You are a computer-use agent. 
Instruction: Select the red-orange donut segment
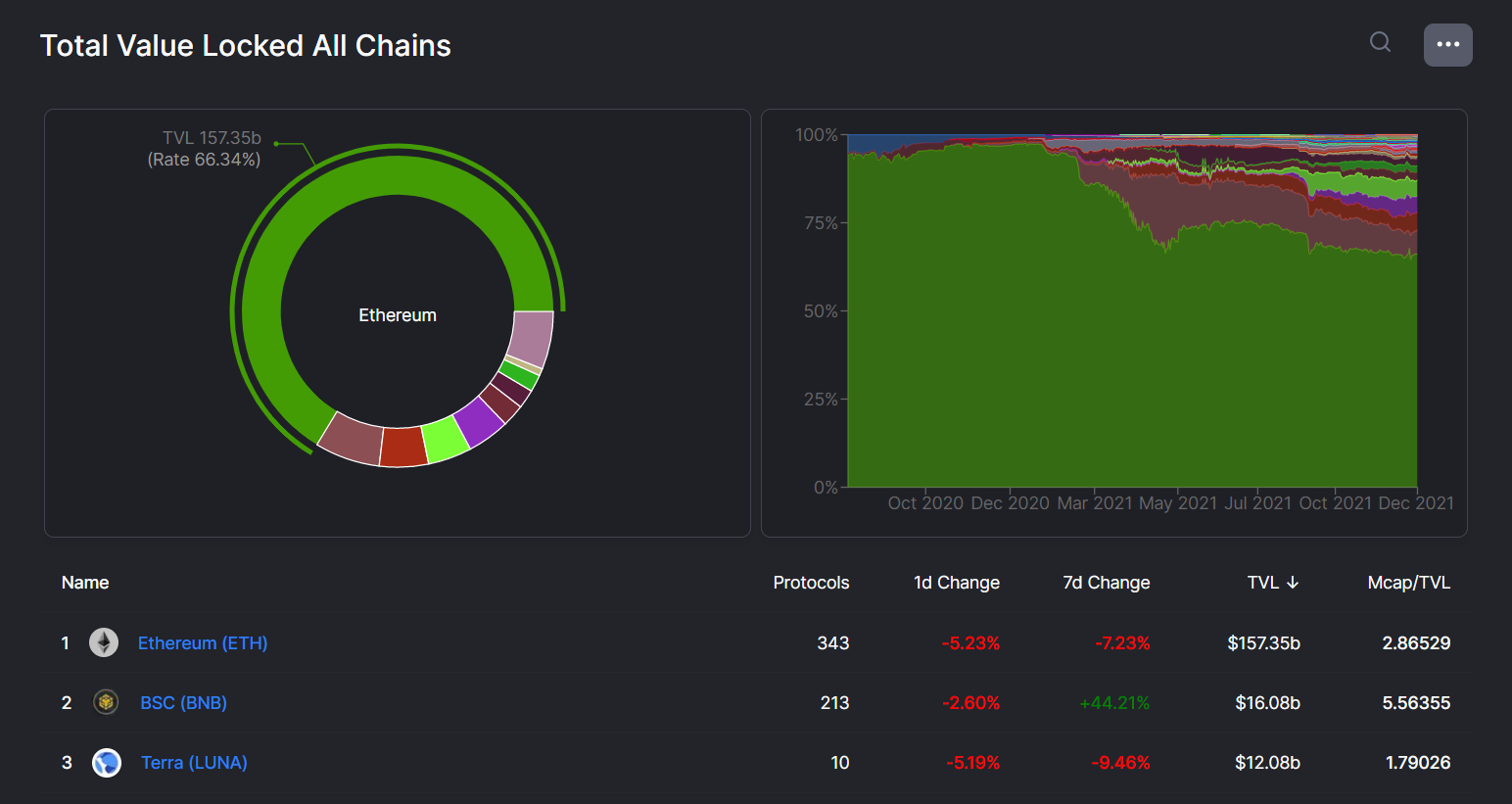click(403, 448)
